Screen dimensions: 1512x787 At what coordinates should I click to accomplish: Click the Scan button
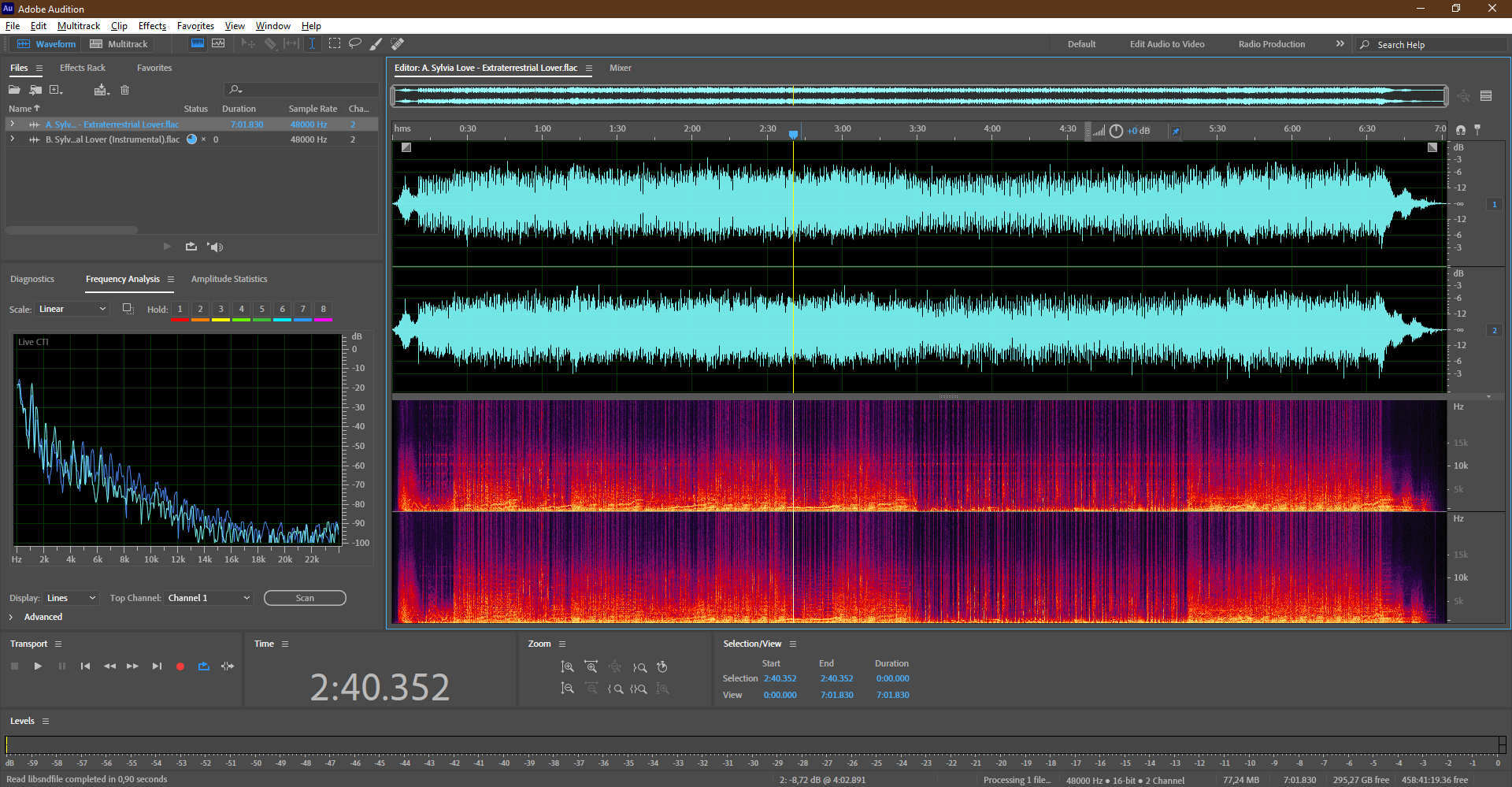[305, 598]
